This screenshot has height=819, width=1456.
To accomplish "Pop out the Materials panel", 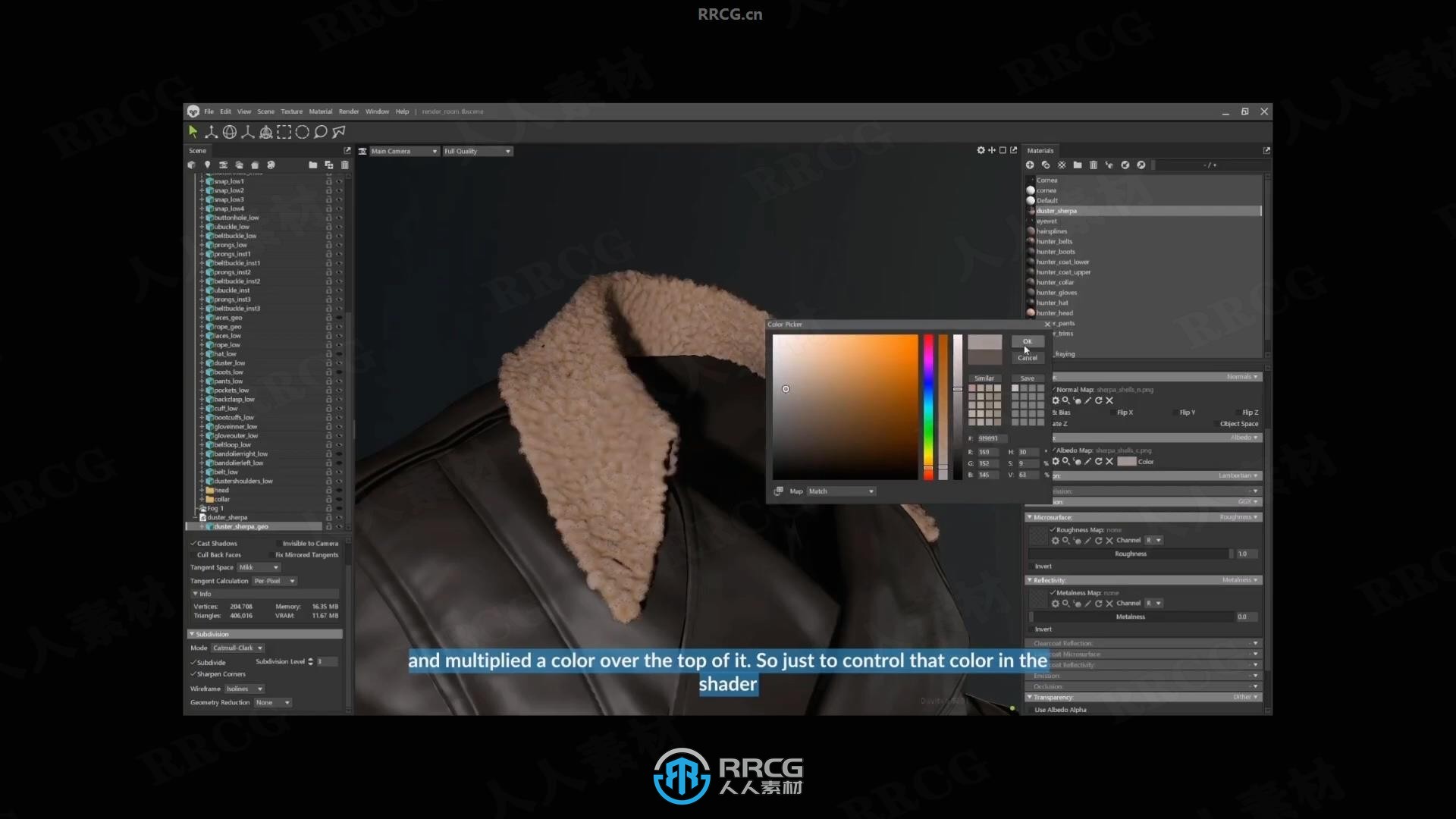I will pyautogui.click(x=1266, y=150).
